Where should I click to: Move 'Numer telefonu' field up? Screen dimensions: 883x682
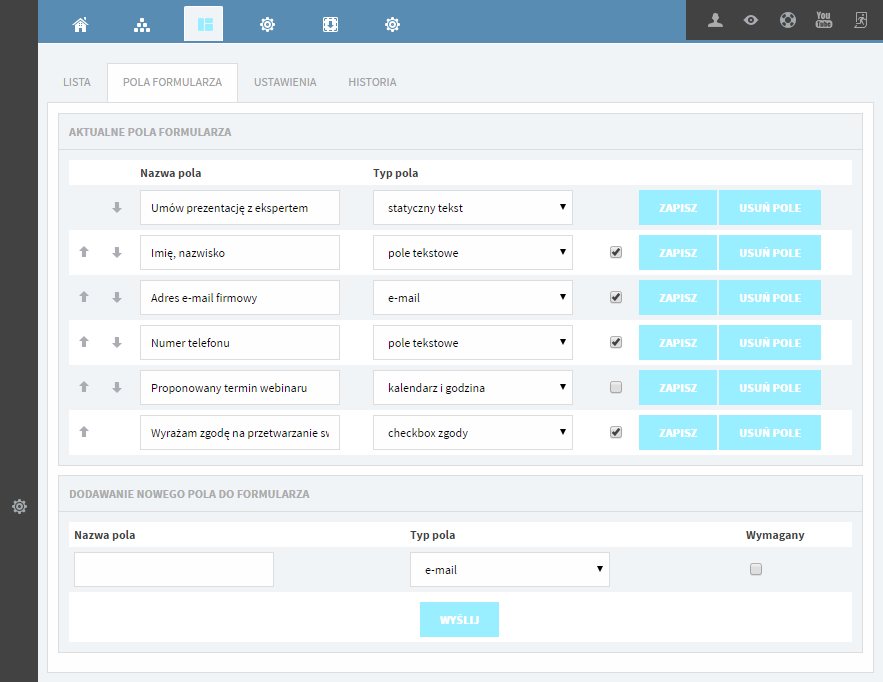point(84,342)
